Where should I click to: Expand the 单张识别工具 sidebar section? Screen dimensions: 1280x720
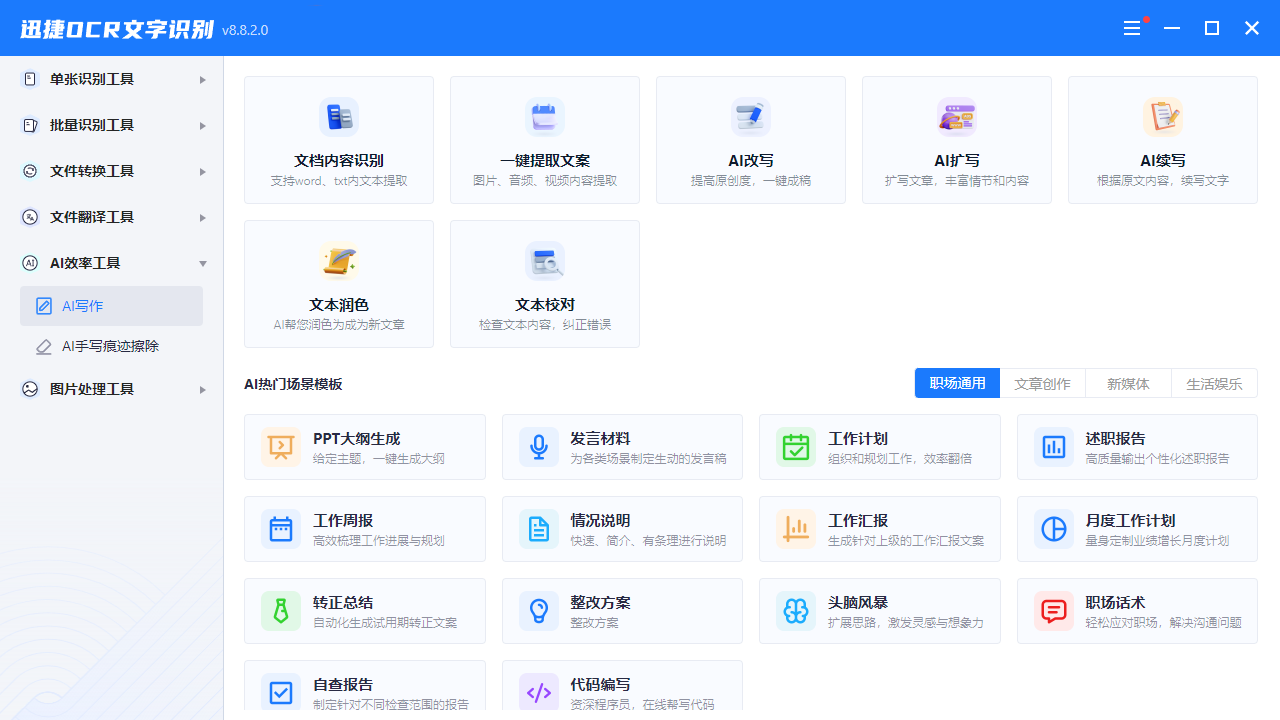click(110, 79)
